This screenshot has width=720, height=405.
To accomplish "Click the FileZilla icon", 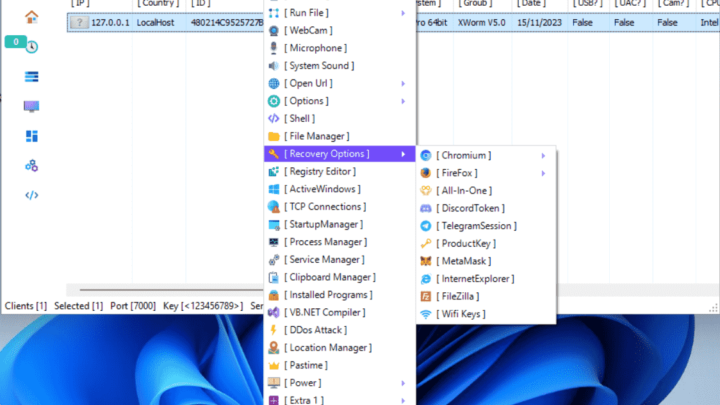I will [426, 297].
